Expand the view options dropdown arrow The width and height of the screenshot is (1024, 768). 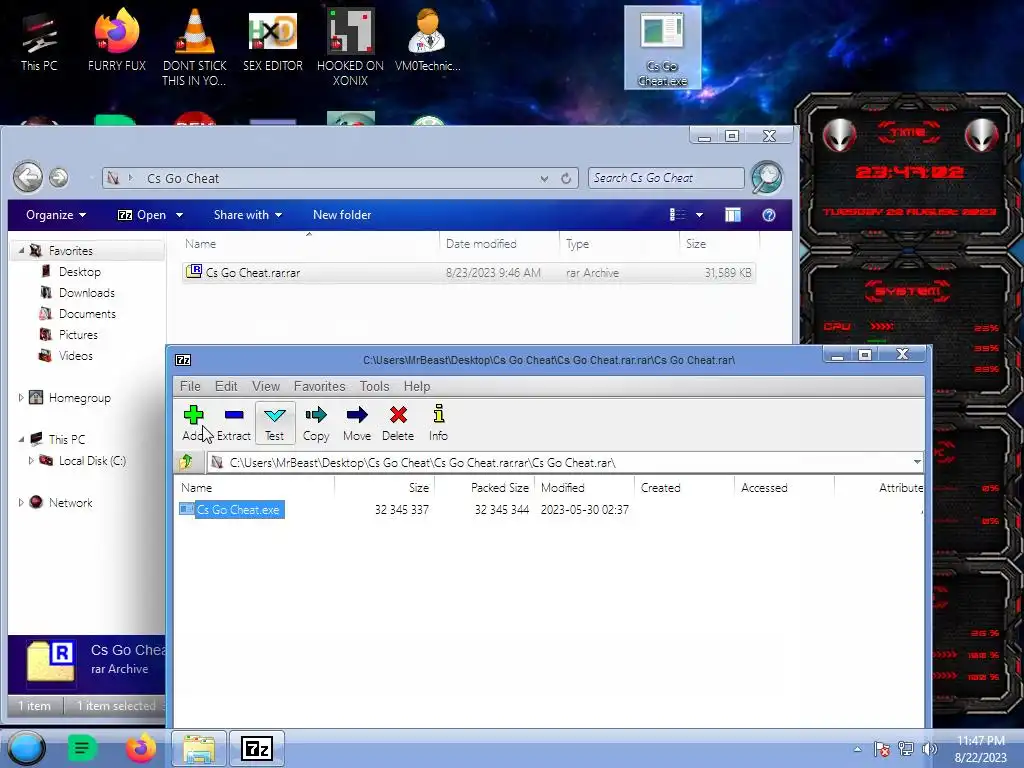tap(699, 215)
